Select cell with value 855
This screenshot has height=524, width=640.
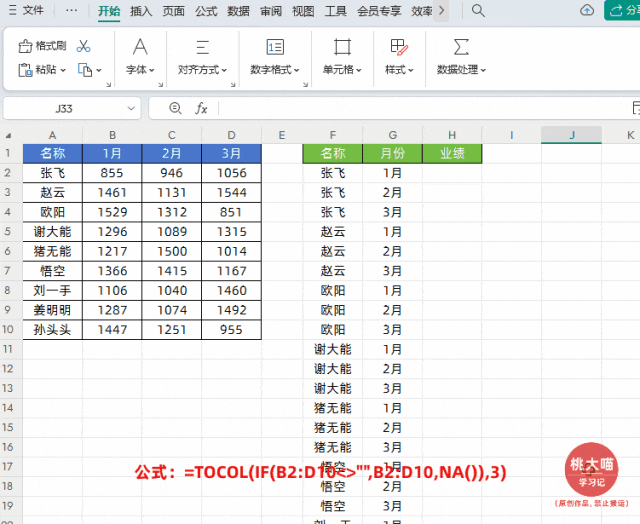click(112, 173)
